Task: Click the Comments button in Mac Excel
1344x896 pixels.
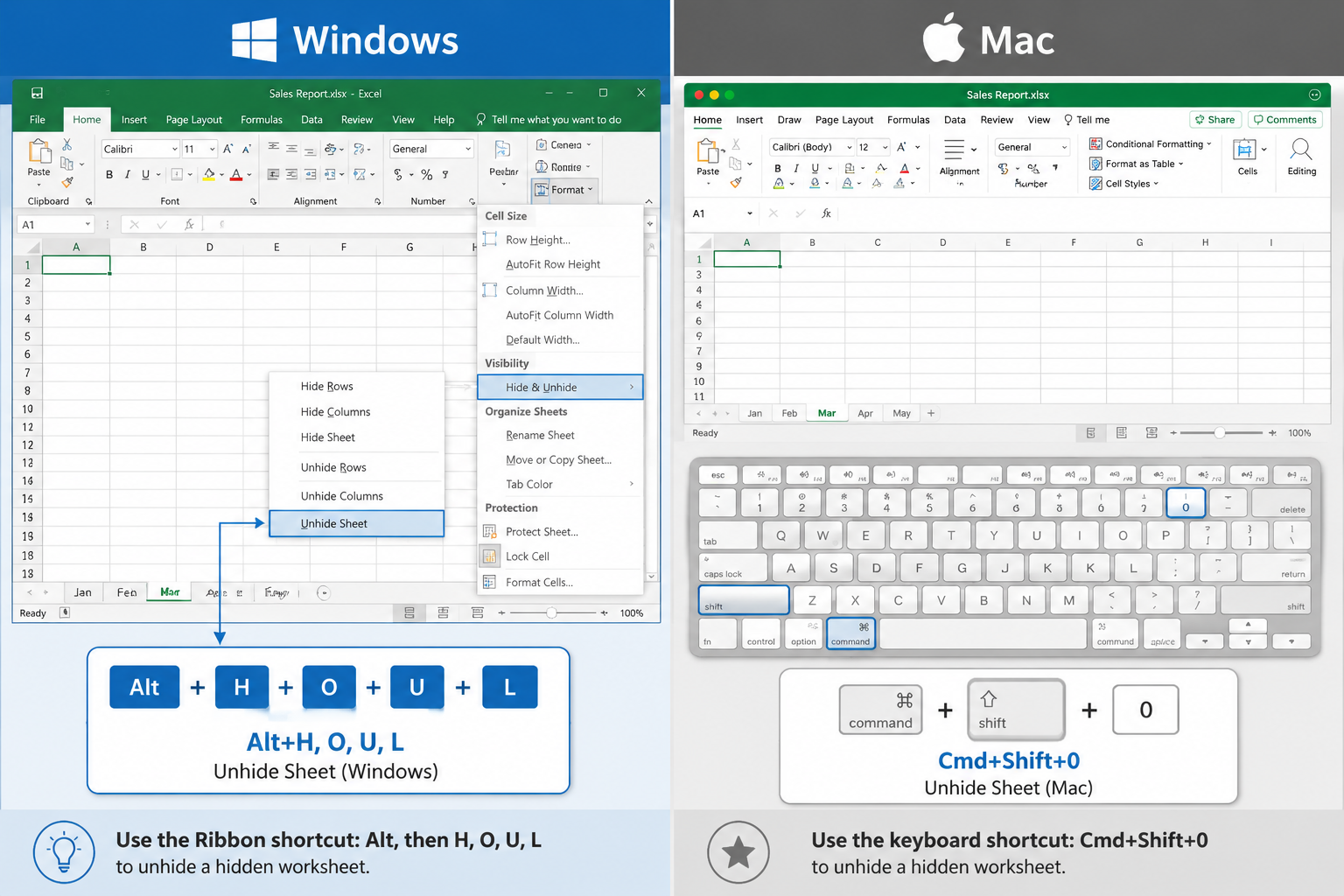Action: click(x=1284, y=120)
